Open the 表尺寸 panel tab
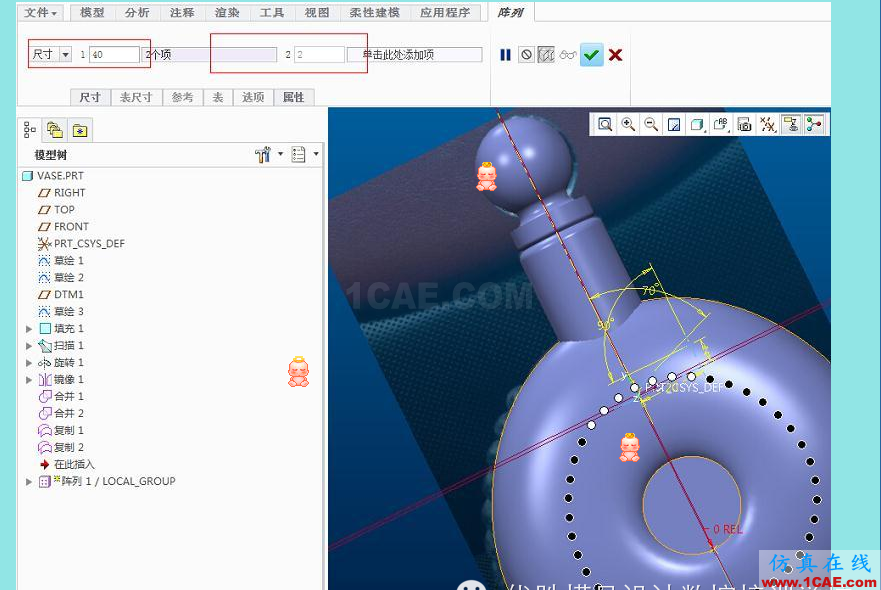 click(137, 97)
